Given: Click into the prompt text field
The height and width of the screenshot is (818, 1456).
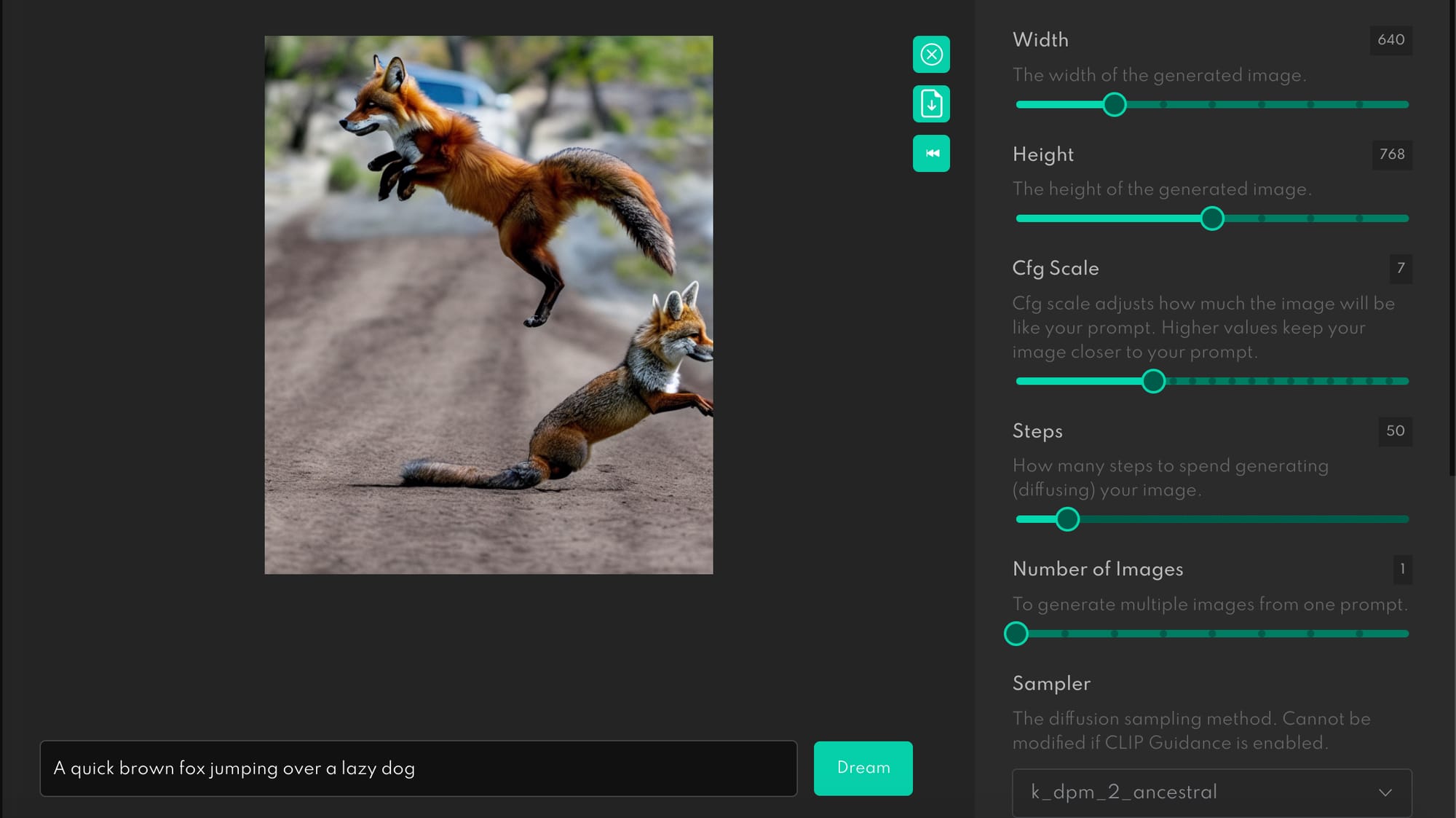Looking at the screenshot, I should [418, 768].
